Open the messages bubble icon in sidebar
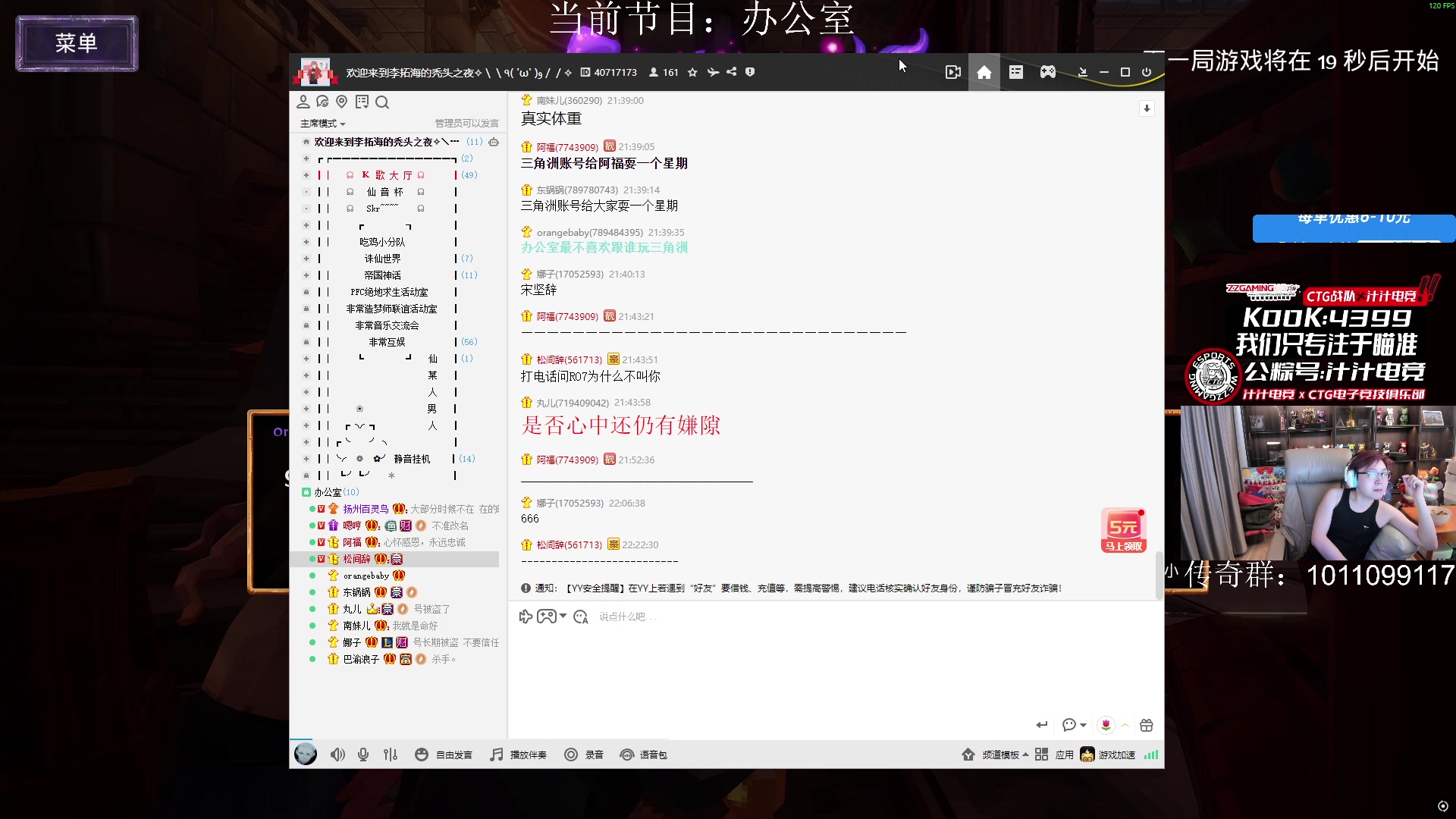The image size is (1456, 819). [322, 102]
